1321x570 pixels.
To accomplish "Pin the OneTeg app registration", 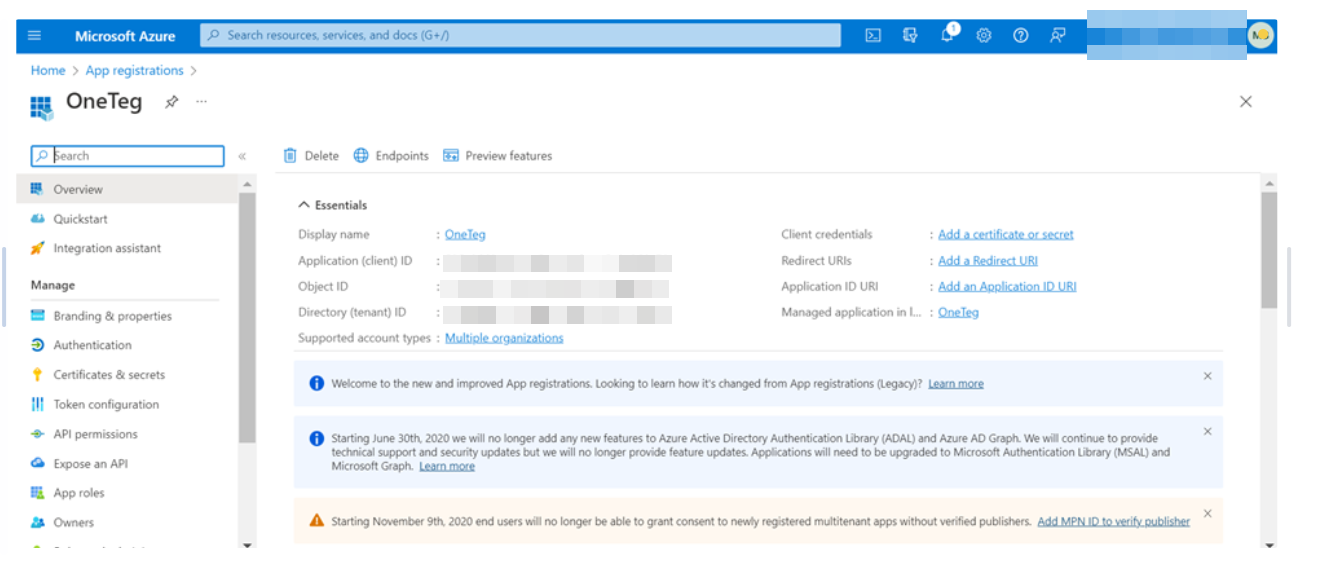I will click(171, 102).
